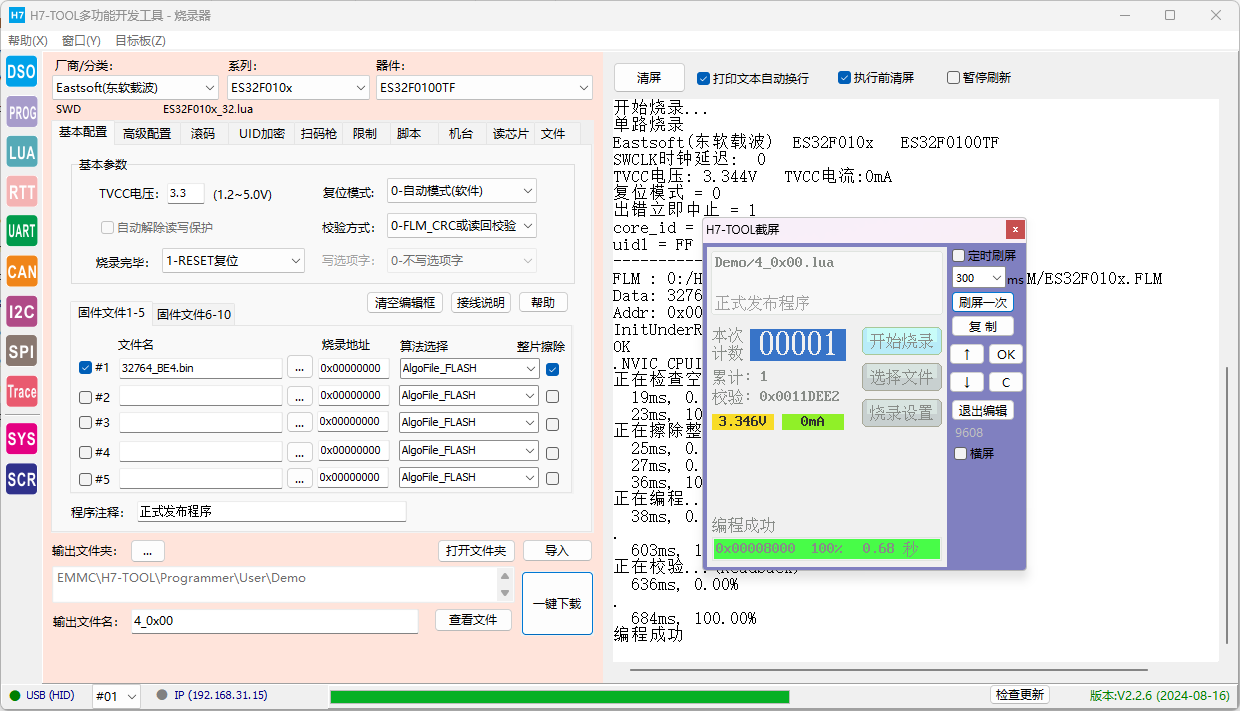Close the H7-TOOL截屏 popup window

(x=1015, y=229)
